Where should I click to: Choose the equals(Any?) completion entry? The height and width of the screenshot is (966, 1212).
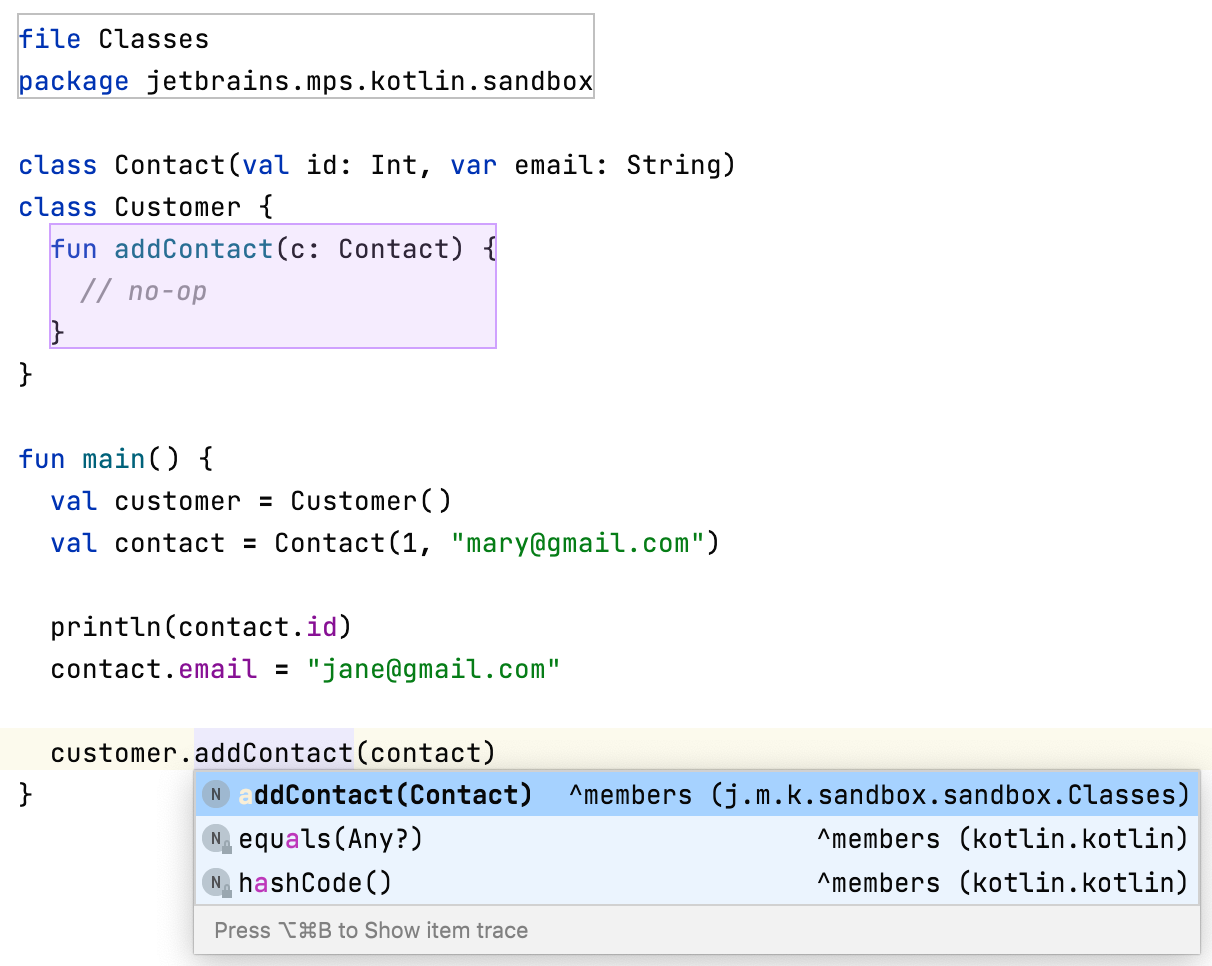(x=696, y=839)
